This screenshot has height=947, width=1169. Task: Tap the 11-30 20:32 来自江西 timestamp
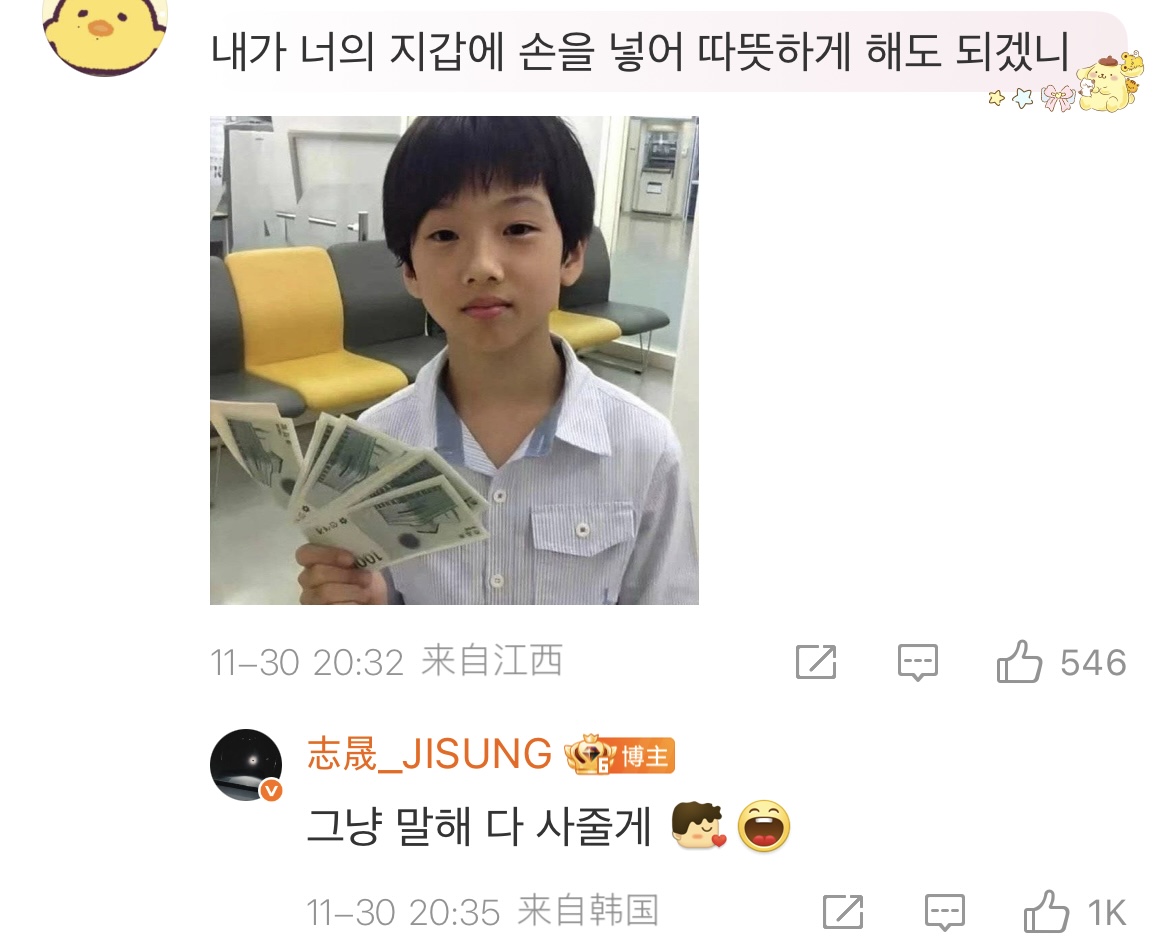click(386, 661)
